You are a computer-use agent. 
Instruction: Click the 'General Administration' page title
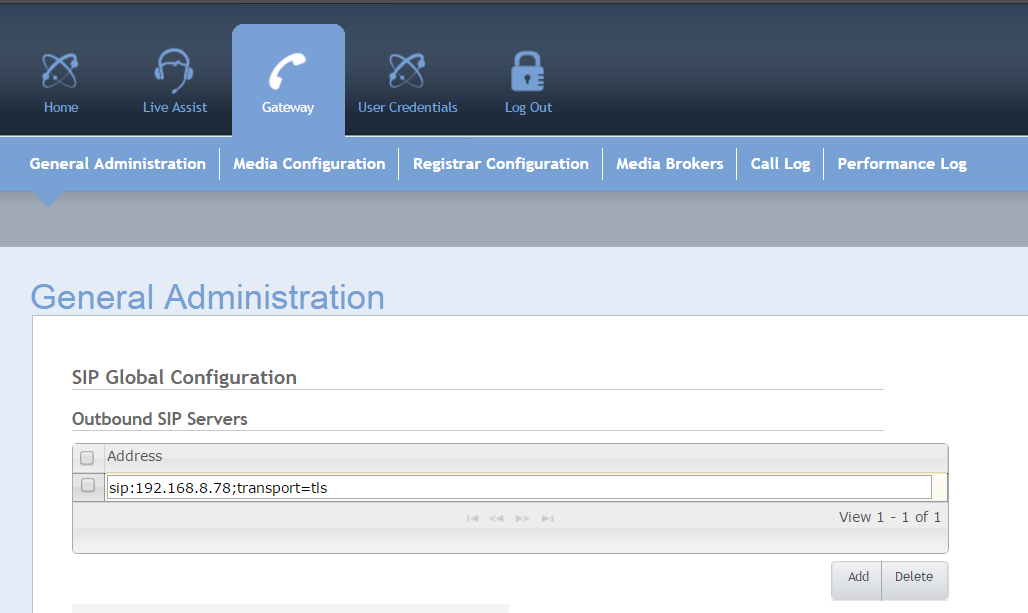point(208,297)
